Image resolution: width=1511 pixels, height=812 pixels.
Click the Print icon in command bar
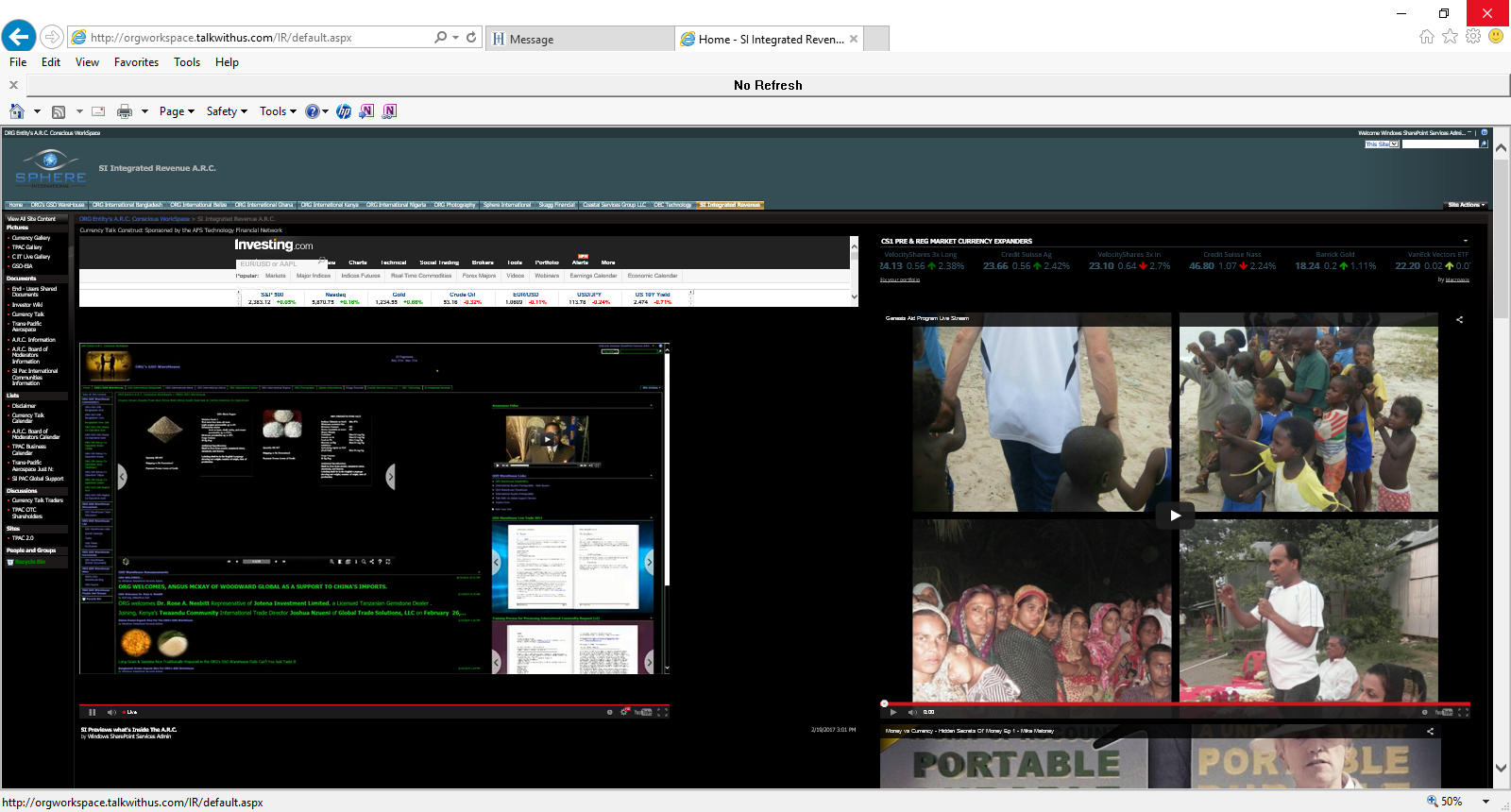coord(125,111)
